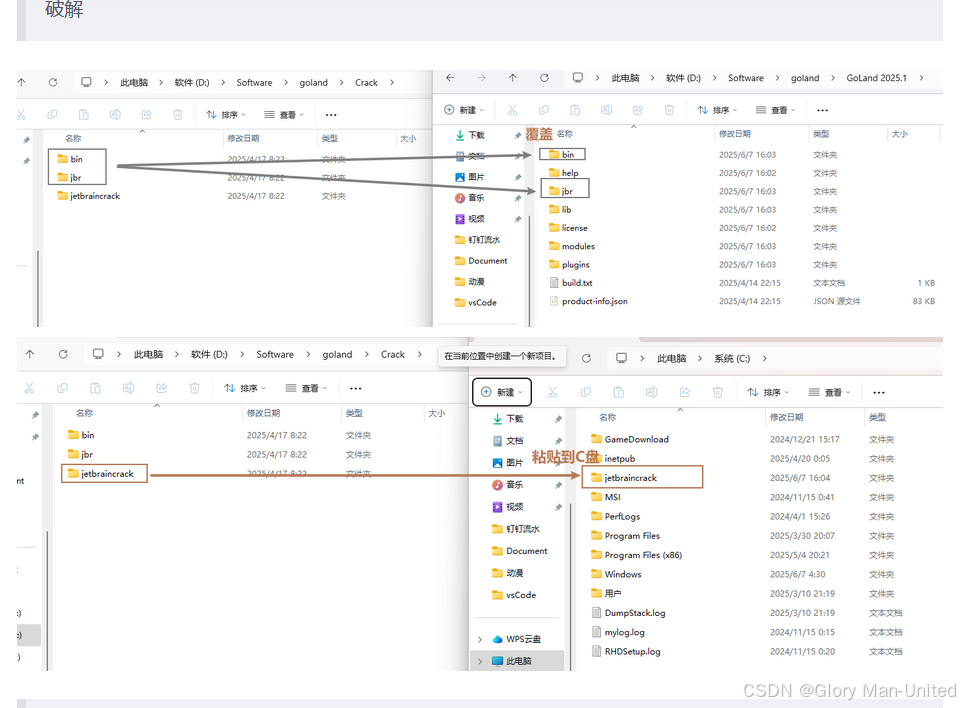Click the Share icon in the lower Crack window toolbar
This screenshot has width=960, height=708.
[162, 388]
